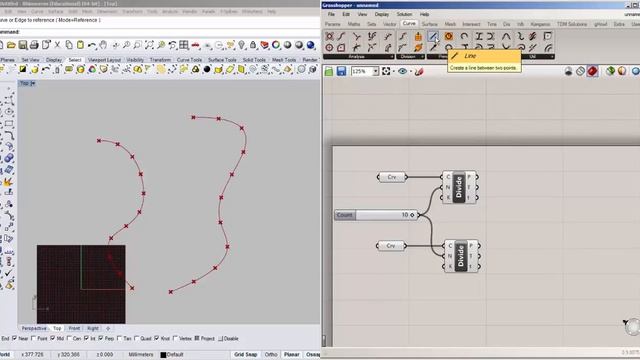640x360 pixels.
Task: Select the lower Divide component on canvas
Action: coord(461,256)
